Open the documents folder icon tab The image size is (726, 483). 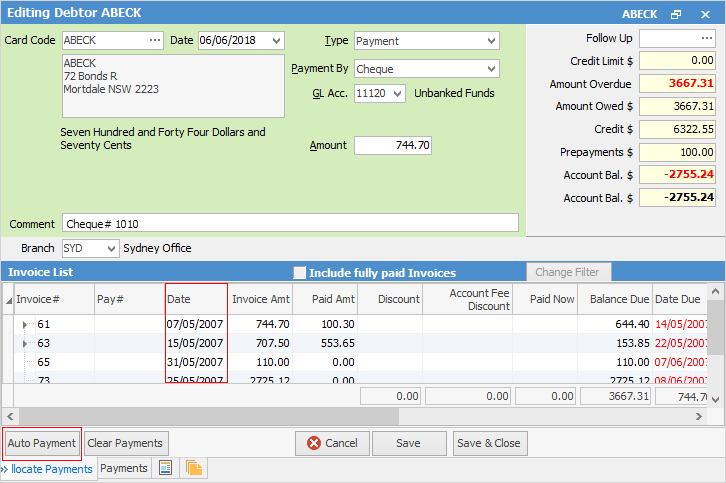tap(193, 468)
